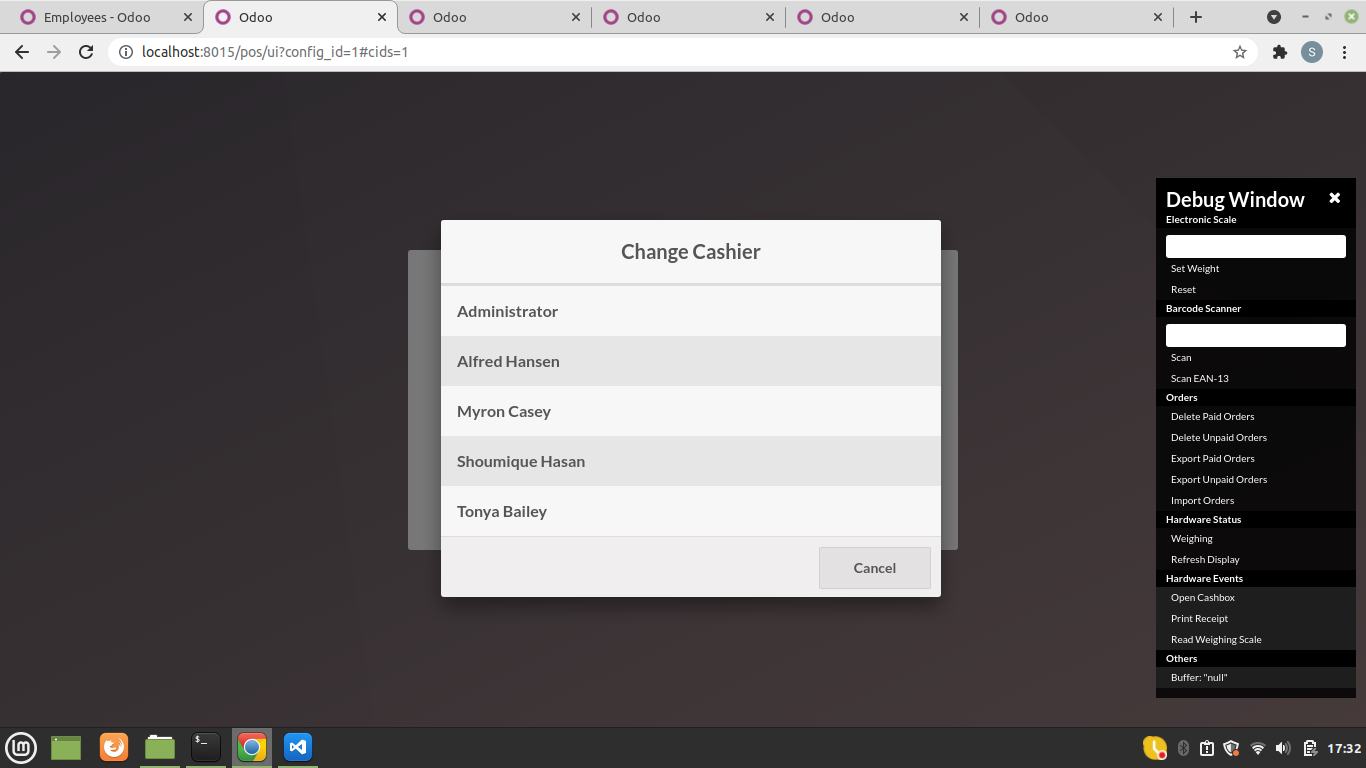Open the volume control in system tray
Screen dimensions: 1366x768
1282,747
